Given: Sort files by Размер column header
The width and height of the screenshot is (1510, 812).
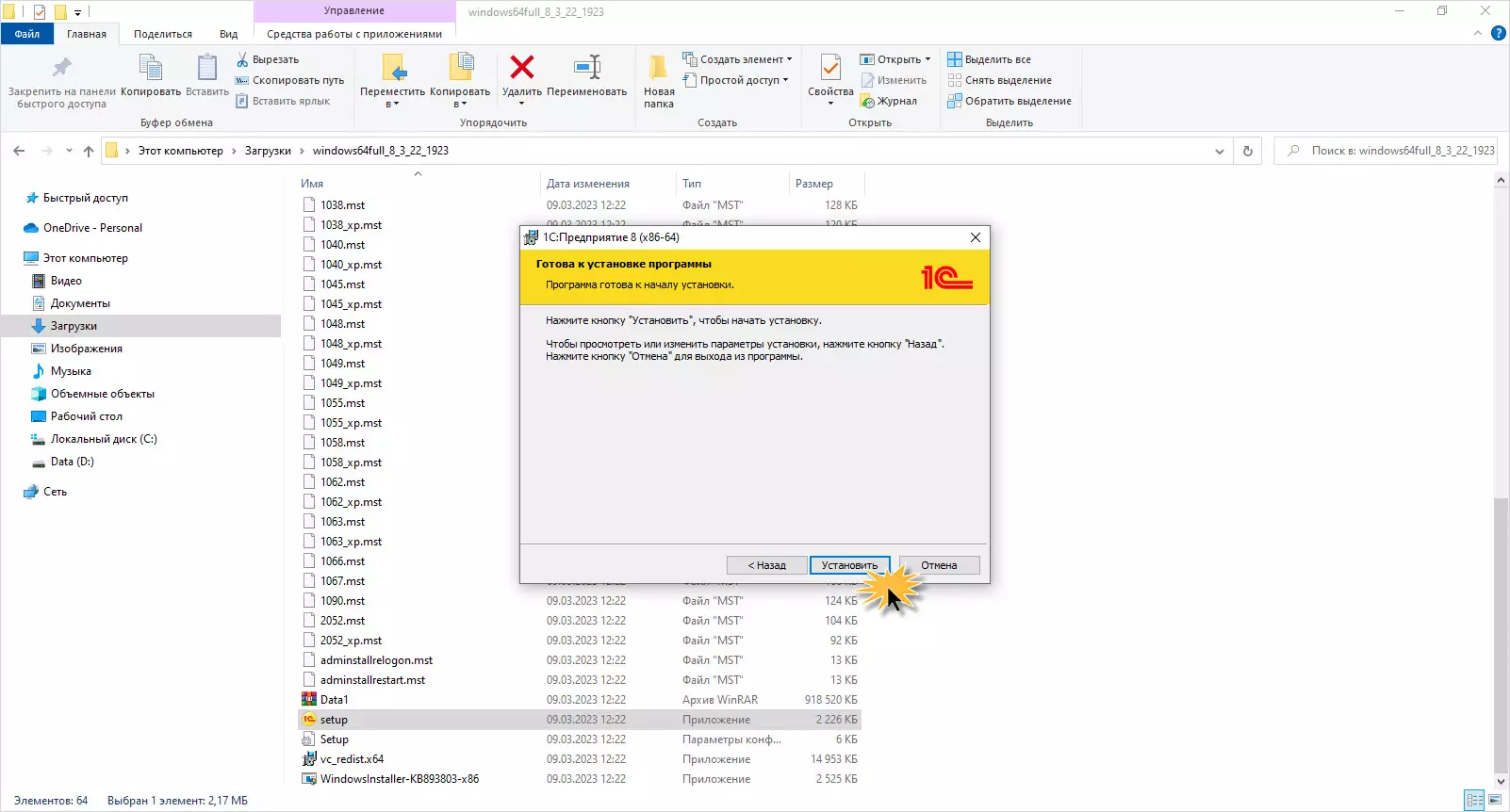Looking at the screenshot, I should click(814, 184).
